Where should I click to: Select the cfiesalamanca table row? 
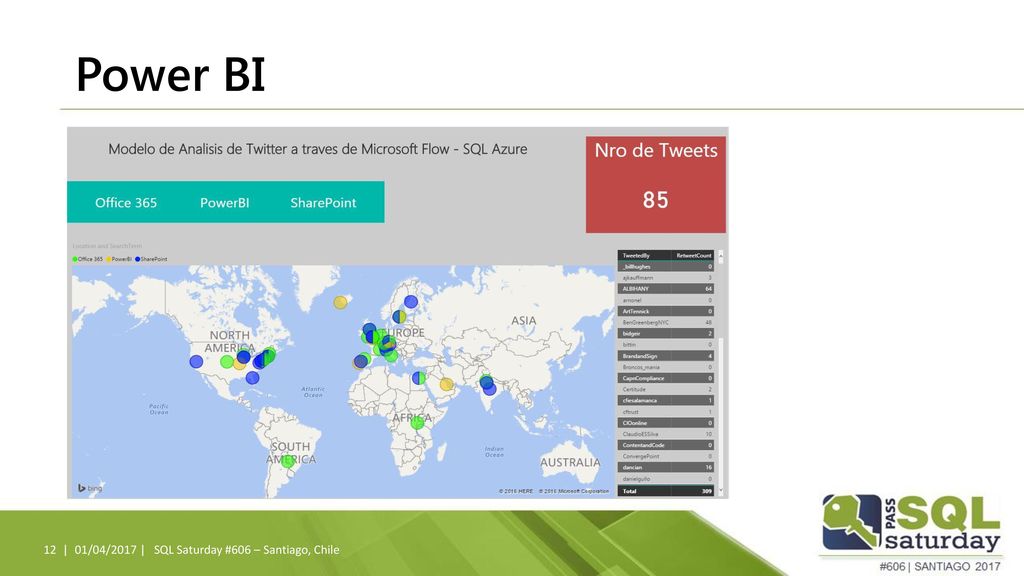point(666,400)
